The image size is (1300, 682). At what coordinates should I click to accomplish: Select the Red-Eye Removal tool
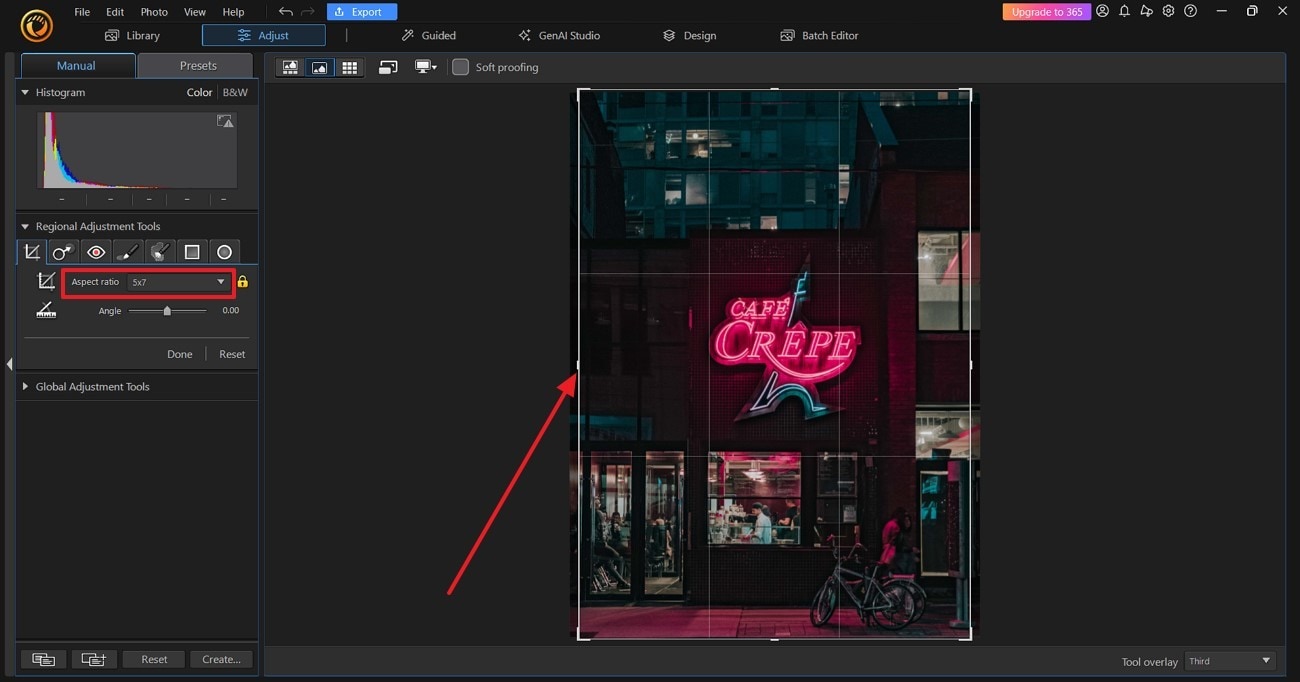(96, 252)
